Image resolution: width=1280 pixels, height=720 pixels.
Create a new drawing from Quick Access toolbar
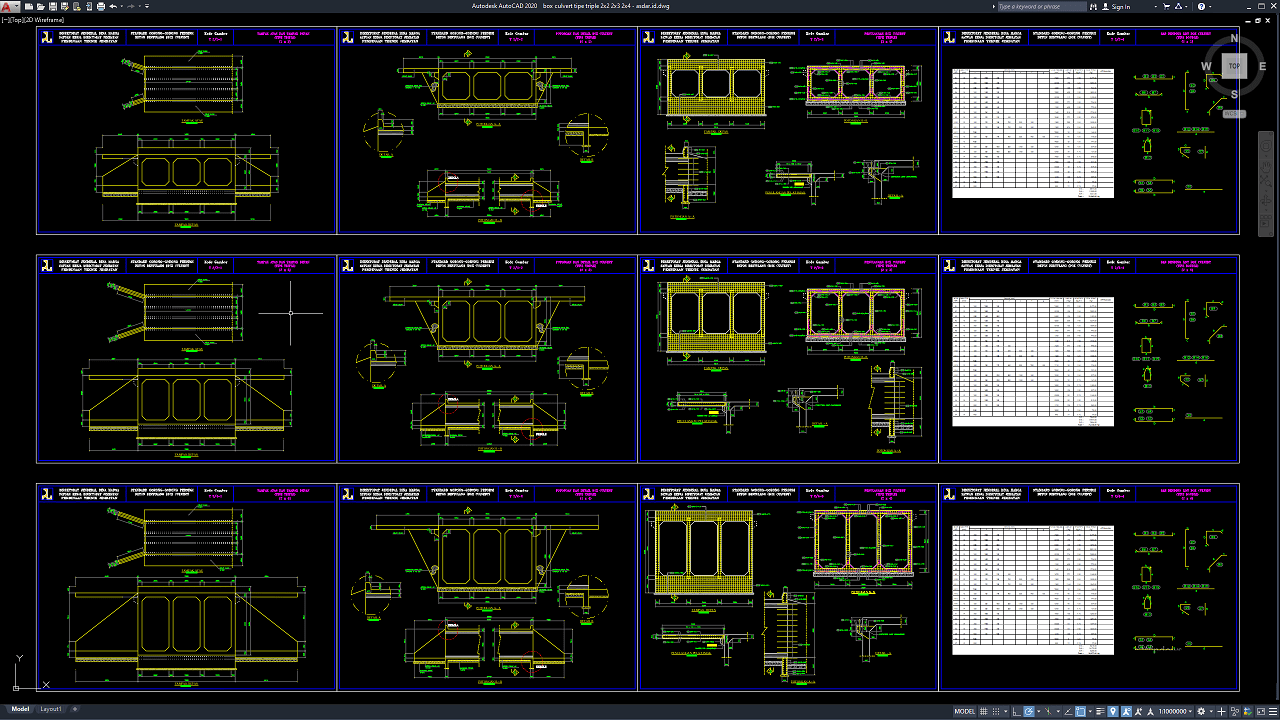tap(29, 6)
